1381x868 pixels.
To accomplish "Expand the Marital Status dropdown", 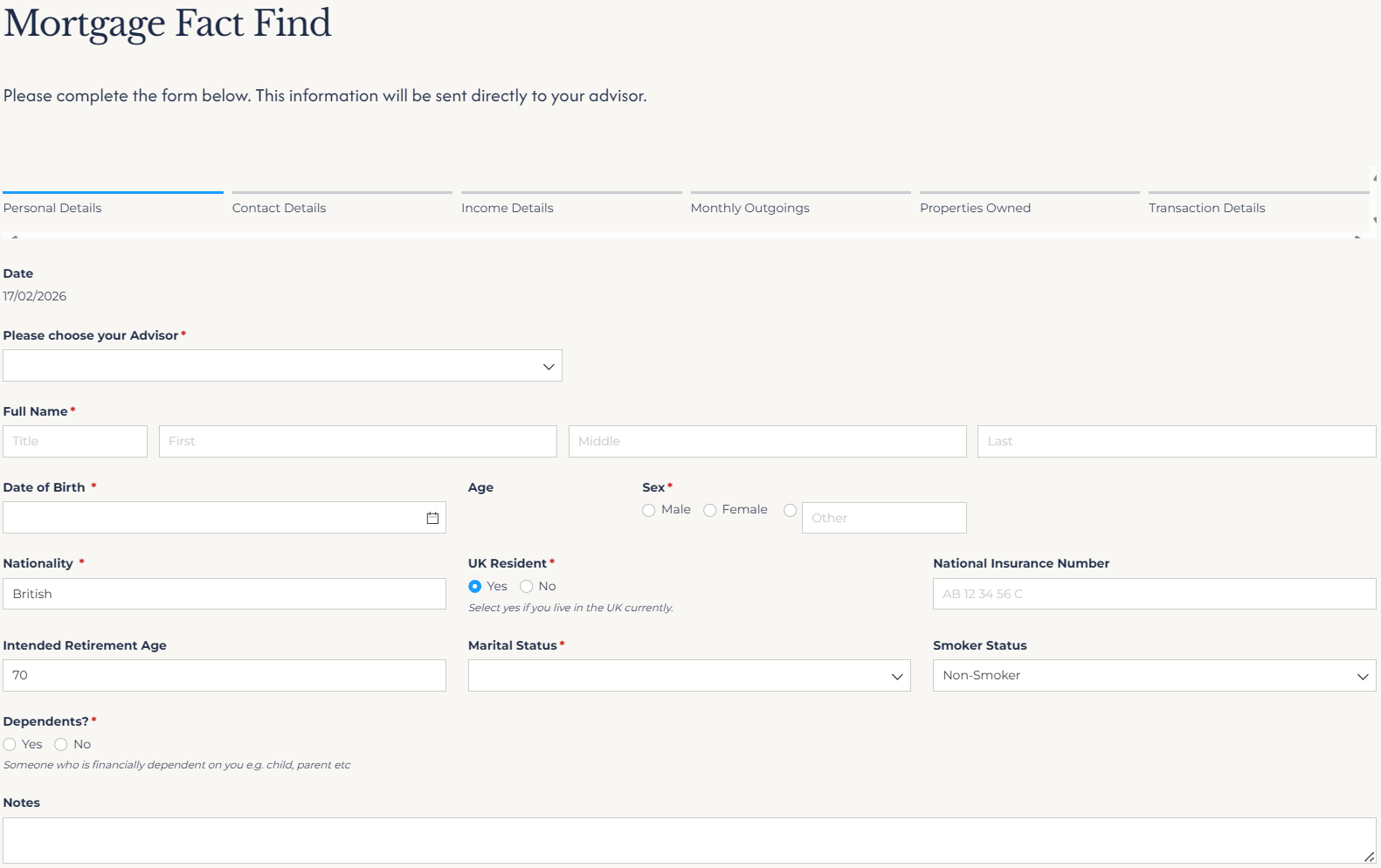I will (x=689, y=676).
